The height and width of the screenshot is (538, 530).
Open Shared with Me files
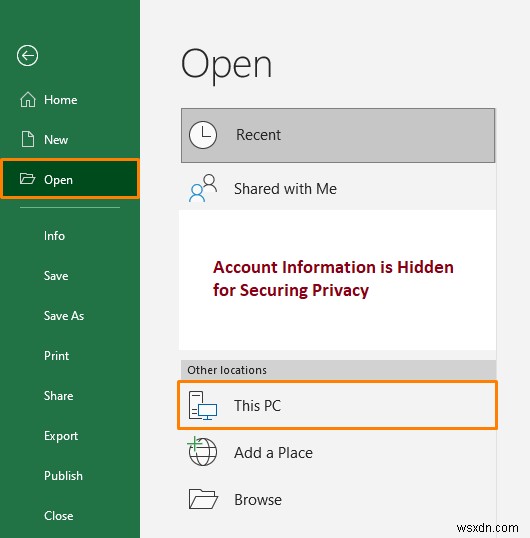(x=338, y=188)
